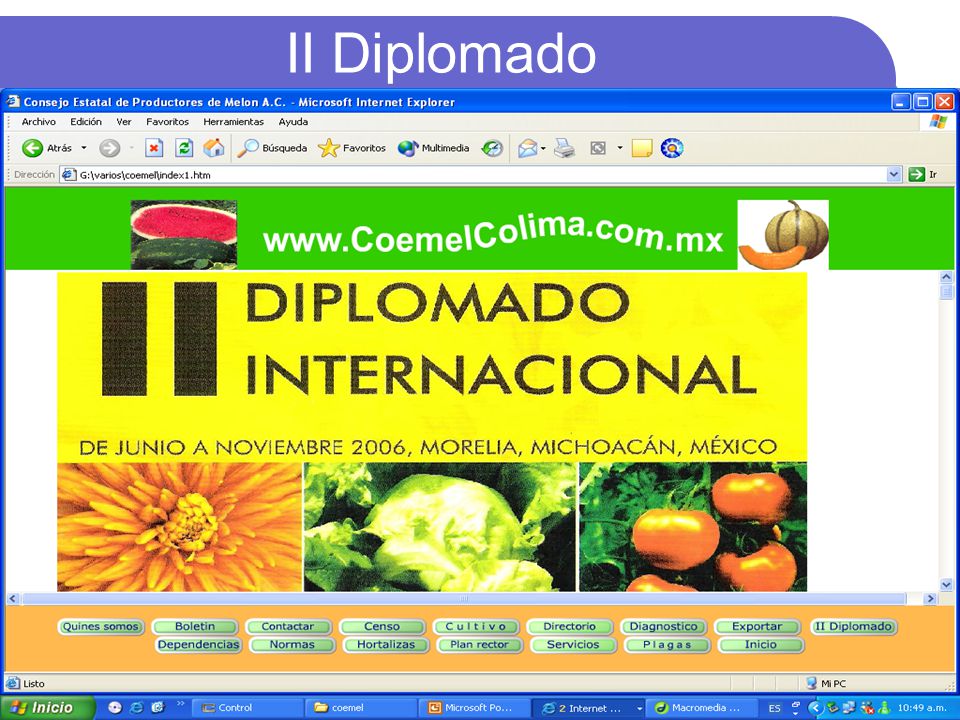Open the Ayuda menu
Image resolution: width=960 pixels, height=720 pixels.
pyautogui.click(x=293, y=122)
